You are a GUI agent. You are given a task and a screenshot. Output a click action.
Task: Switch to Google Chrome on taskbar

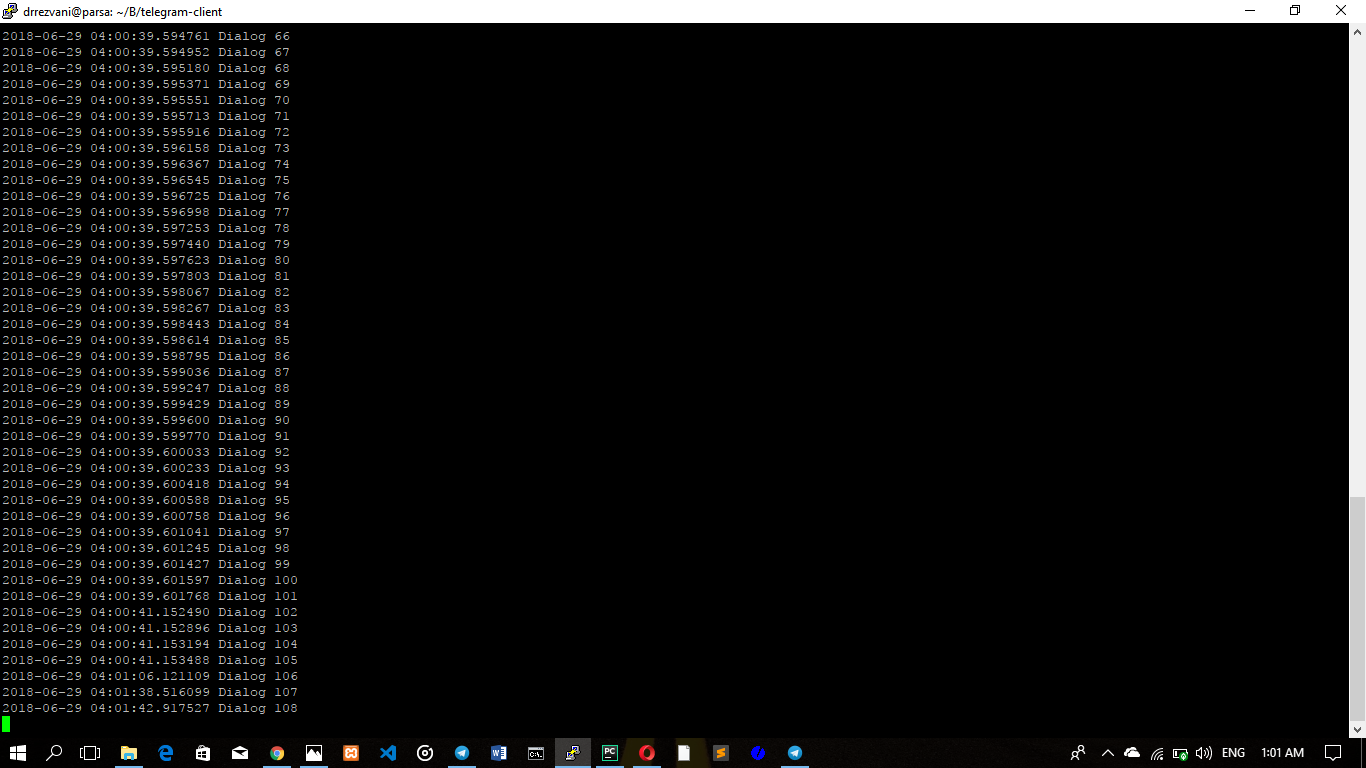[x=277, y=752]
